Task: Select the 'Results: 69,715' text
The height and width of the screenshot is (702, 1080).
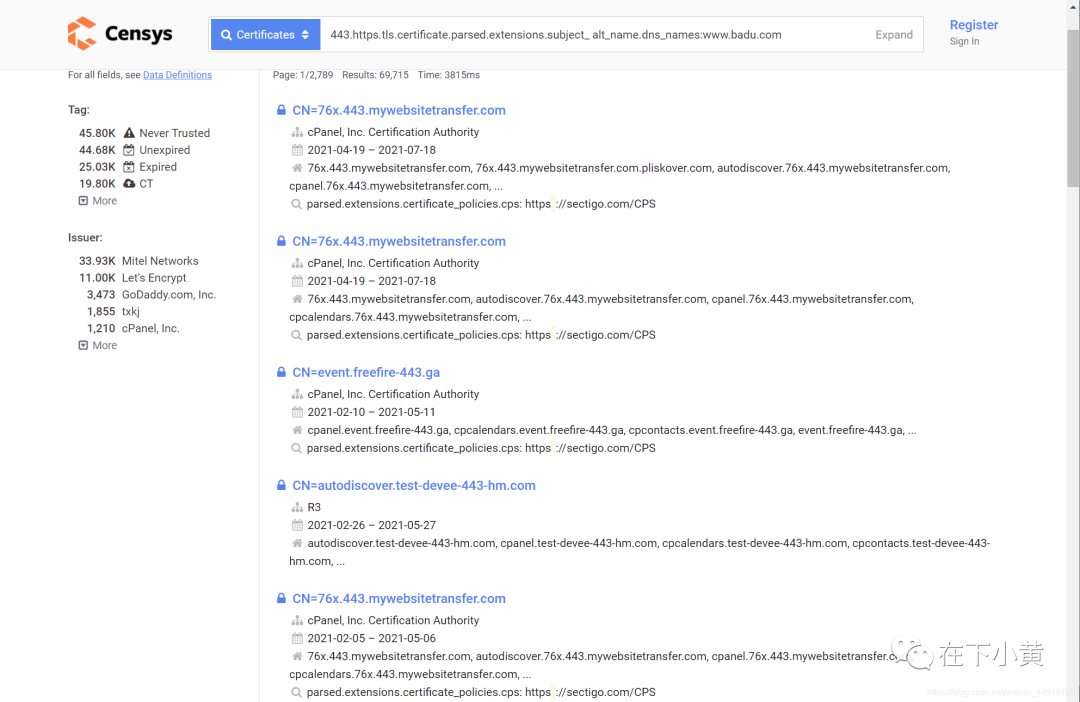Action: pyautogui.click(x=375, y=75)
